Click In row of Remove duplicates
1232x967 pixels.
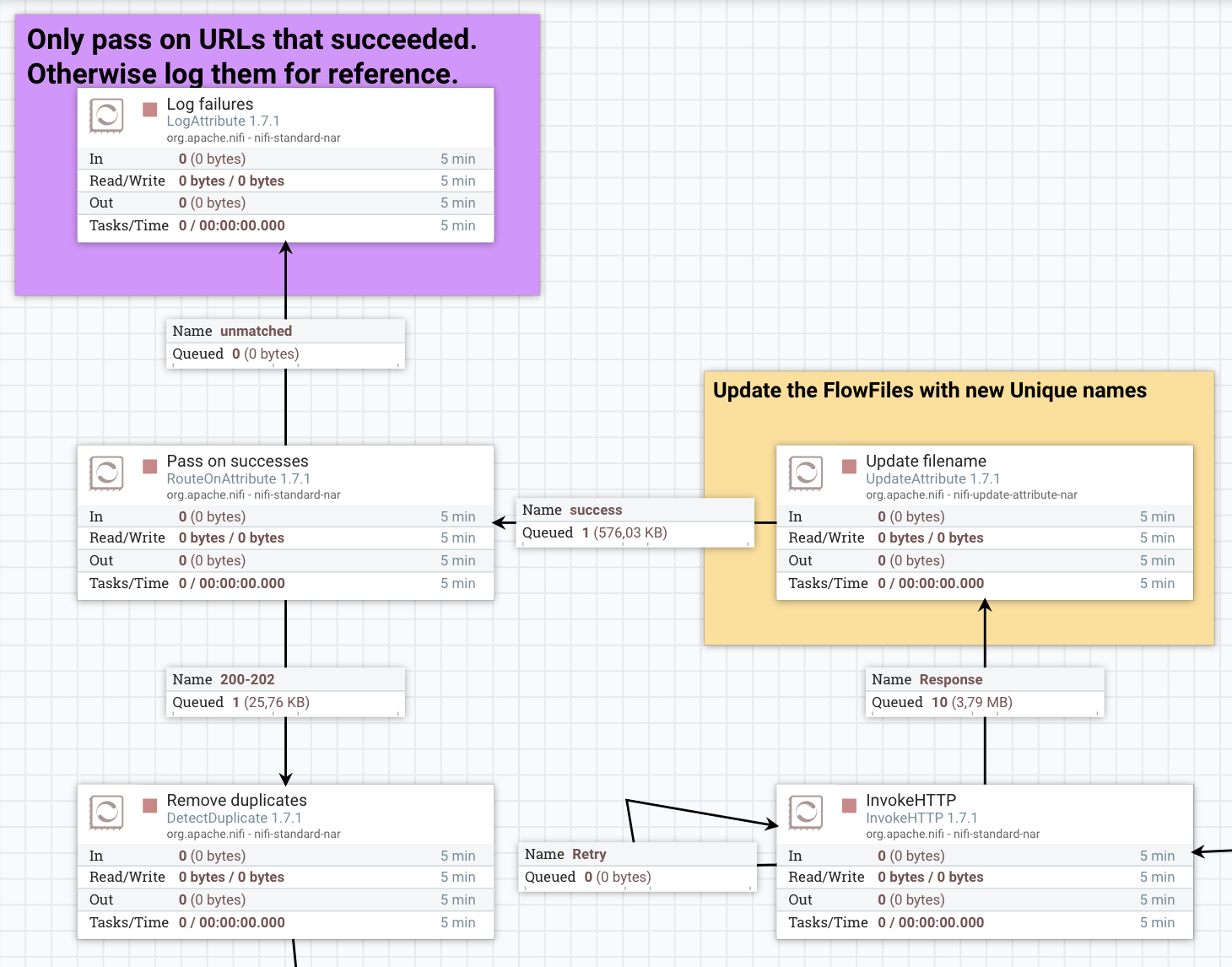[x=285, y=856]
